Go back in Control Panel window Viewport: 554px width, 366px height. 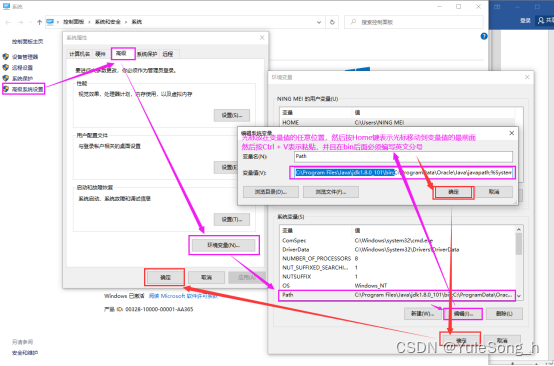[x=8, y=22]
